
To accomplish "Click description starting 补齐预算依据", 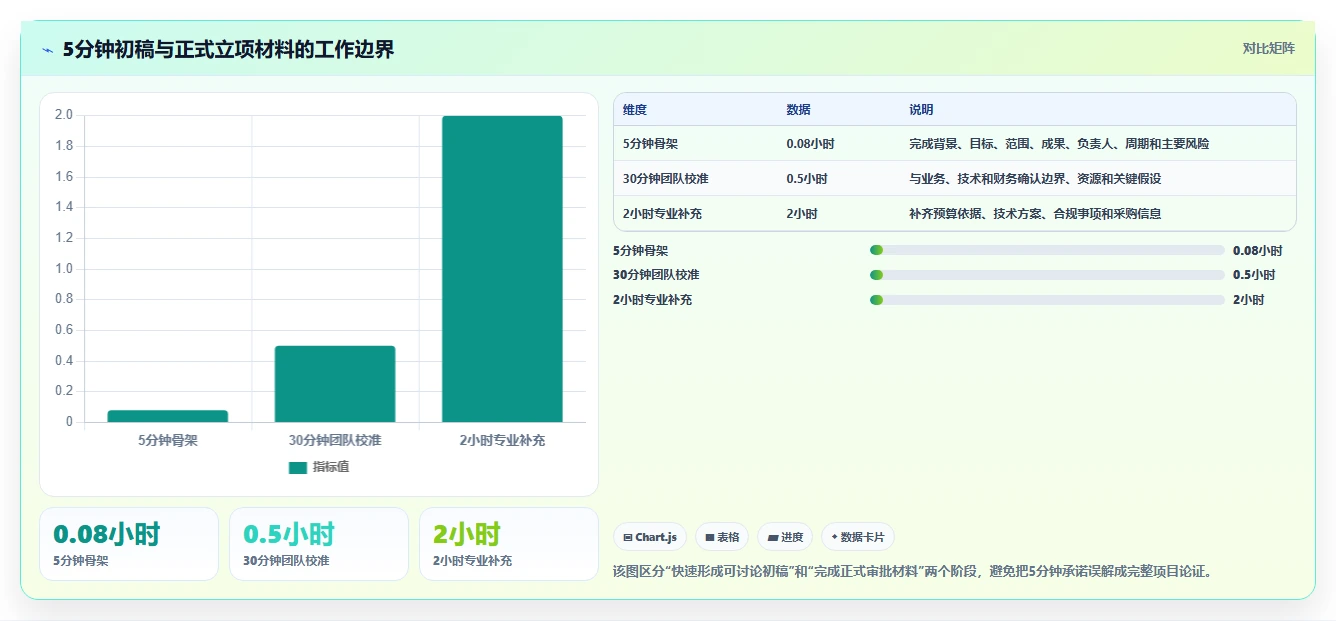I will [x=1035, y=214].
